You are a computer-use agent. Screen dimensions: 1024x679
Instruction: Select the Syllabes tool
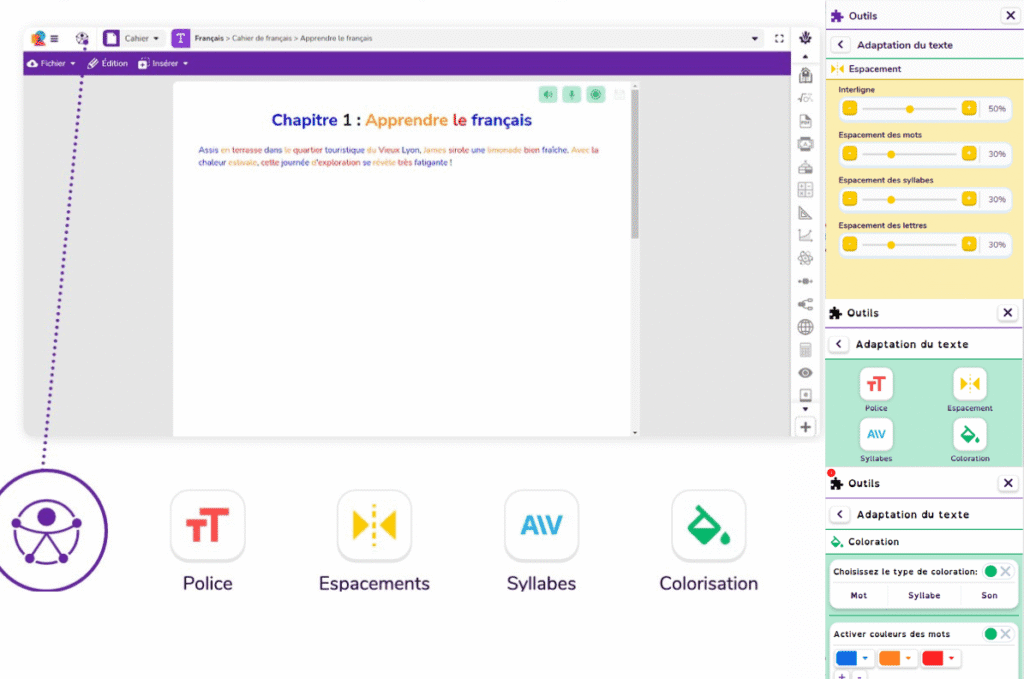coord(541,525)
